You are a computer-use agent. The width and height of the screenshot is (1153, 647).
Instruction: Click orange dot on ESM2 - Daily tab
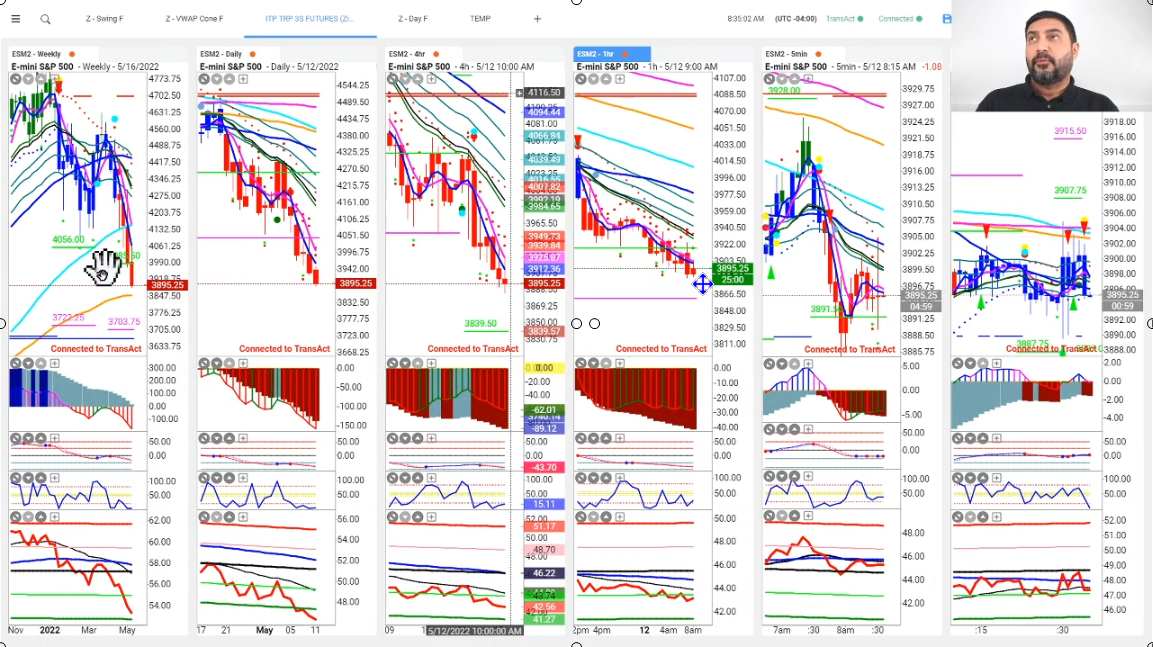point(252,54)
